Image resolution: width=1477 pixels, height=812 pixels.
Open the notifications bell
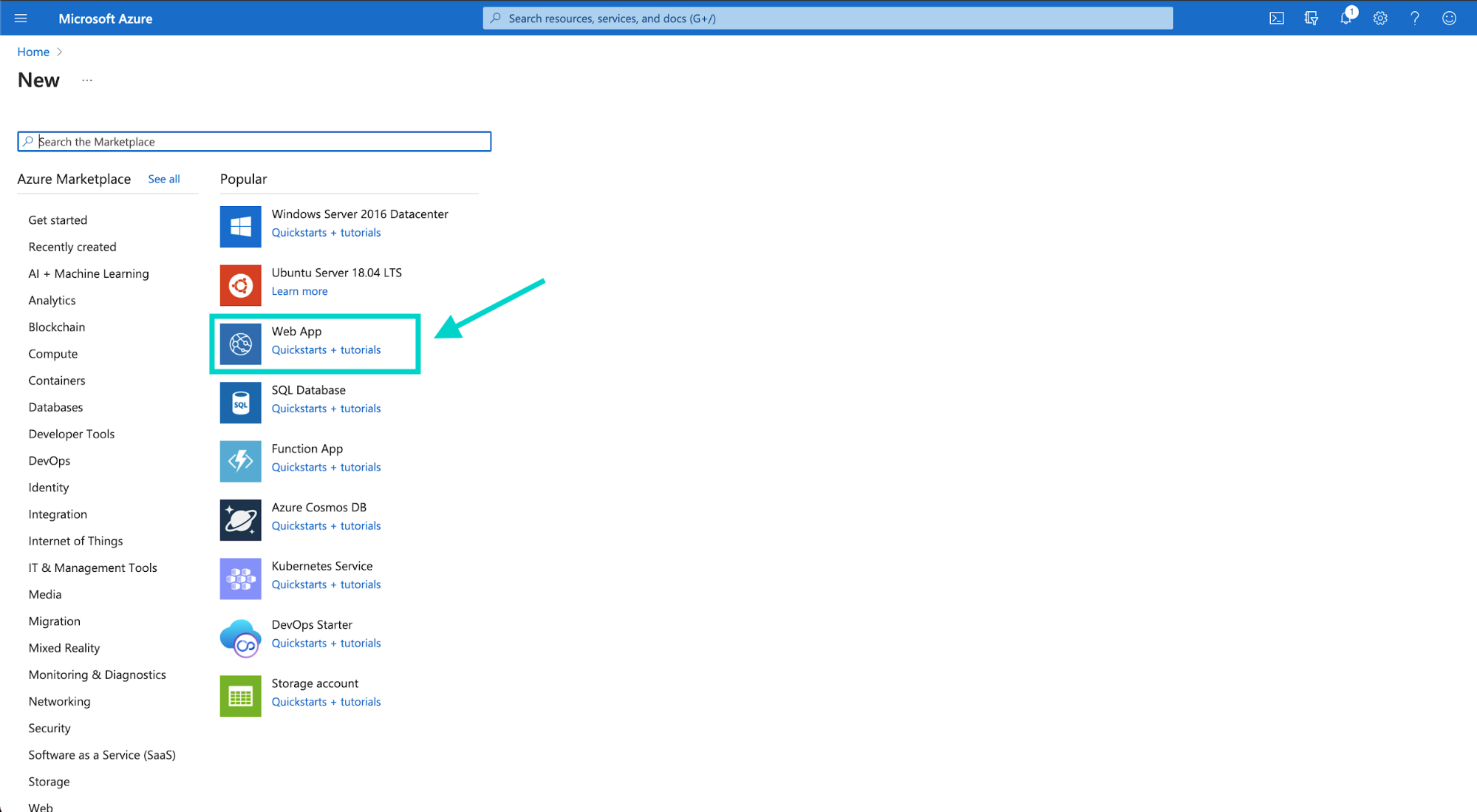1346,18
